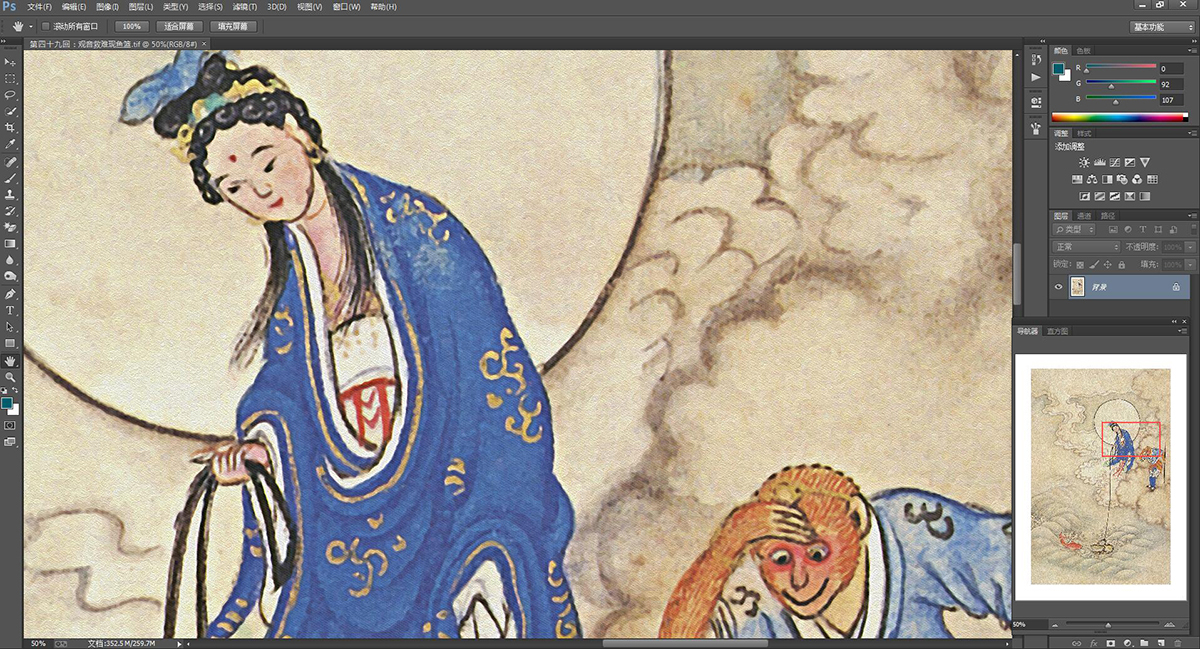Viewport: 1200px width, 649px height.
Task: Click the color spectrum ramp
Action: pos(1120,117)
